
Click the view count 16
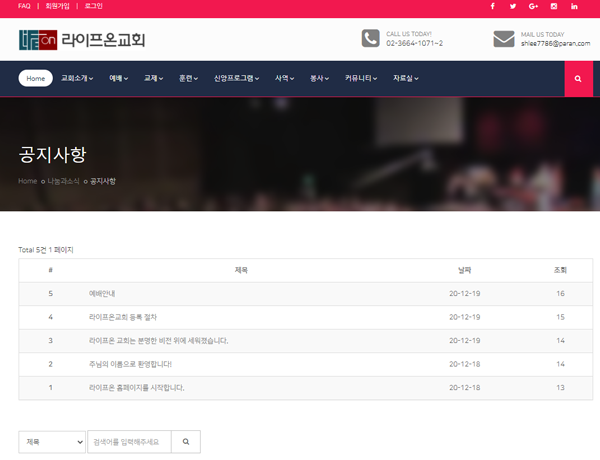click(561, 294)
